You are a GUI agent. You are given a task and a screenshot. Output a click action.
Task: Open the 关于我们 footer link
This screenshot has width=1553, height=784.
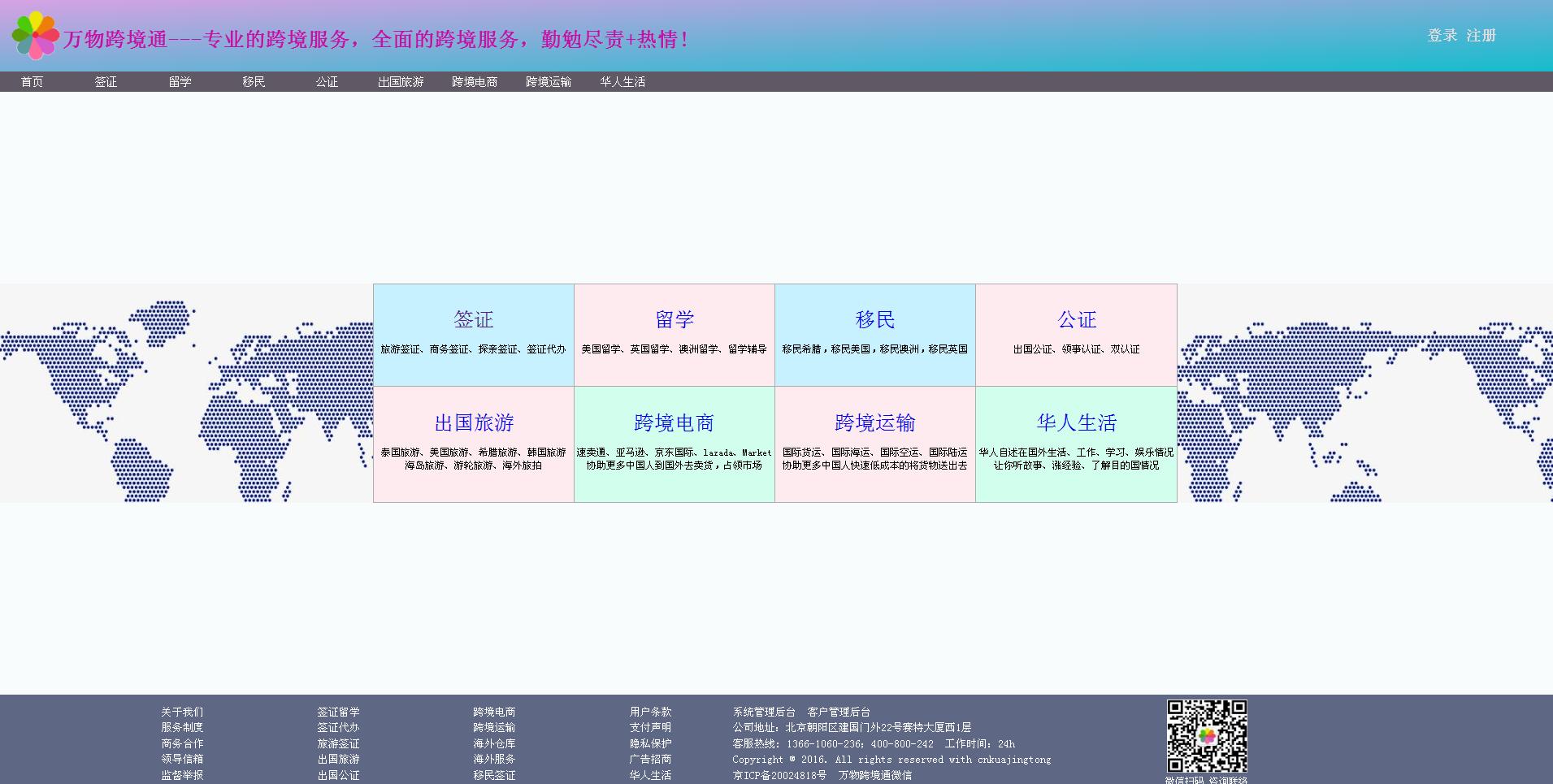click(x=182, y=712)
